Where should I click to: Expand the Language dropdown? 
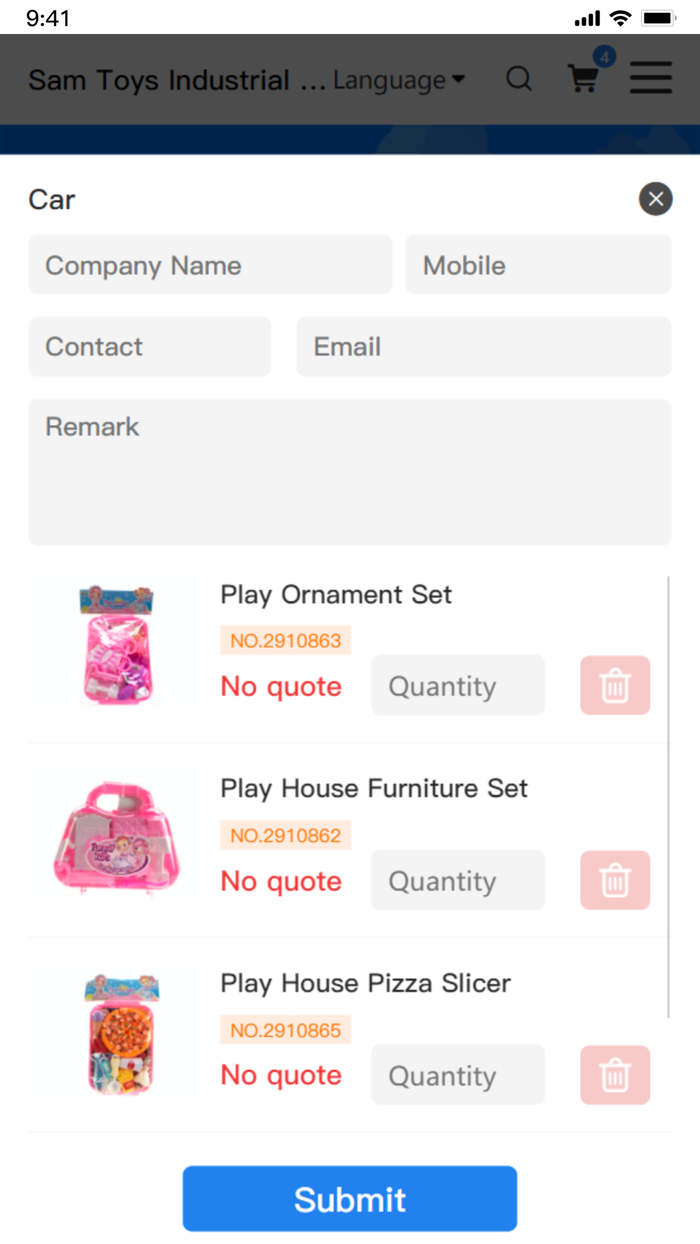pos(399,80)
